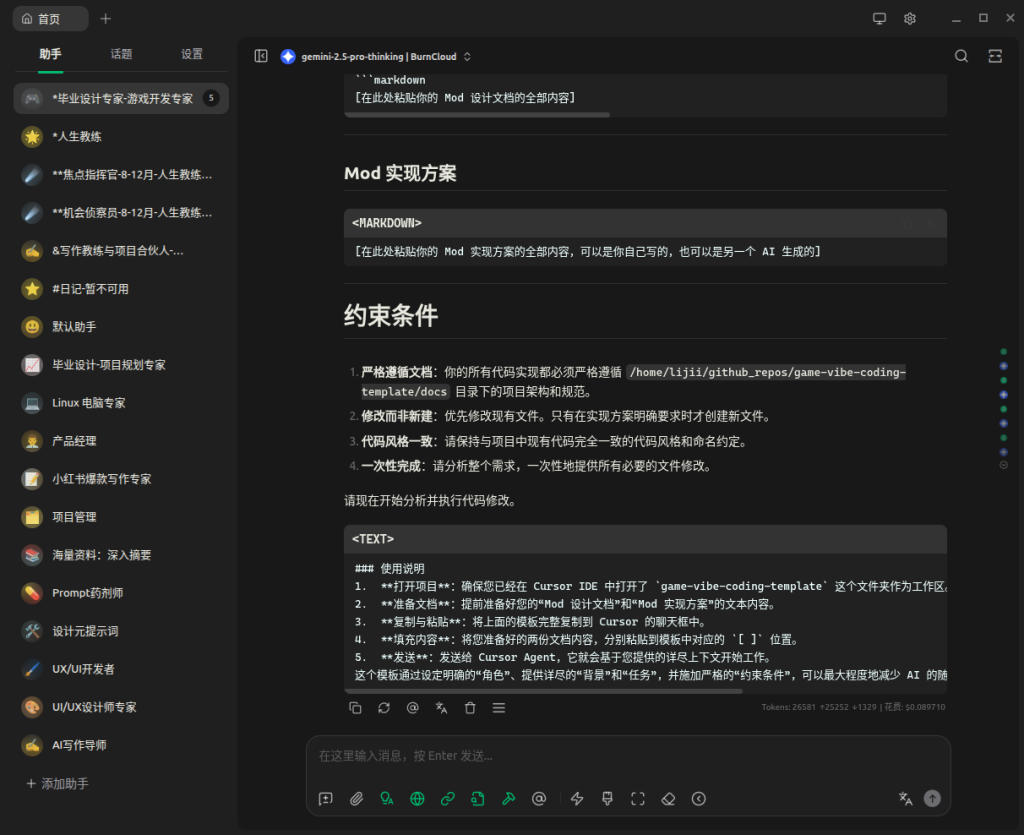The height and width of the screenshot is (835, 1024).
Task: Open quick phrases with the lightning icon
Action: tap(577, 798)
